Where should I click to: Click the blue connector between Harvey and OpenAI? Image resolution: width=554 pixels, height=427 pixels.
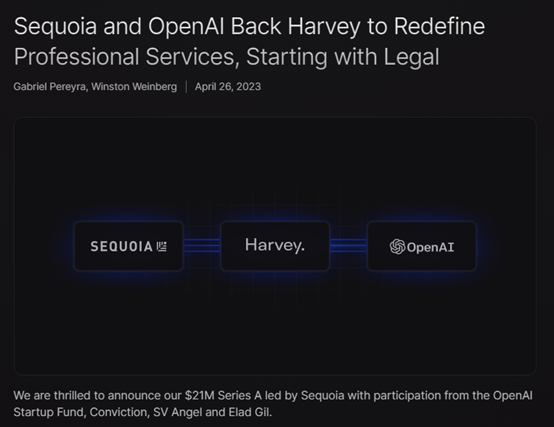point(348,245)
